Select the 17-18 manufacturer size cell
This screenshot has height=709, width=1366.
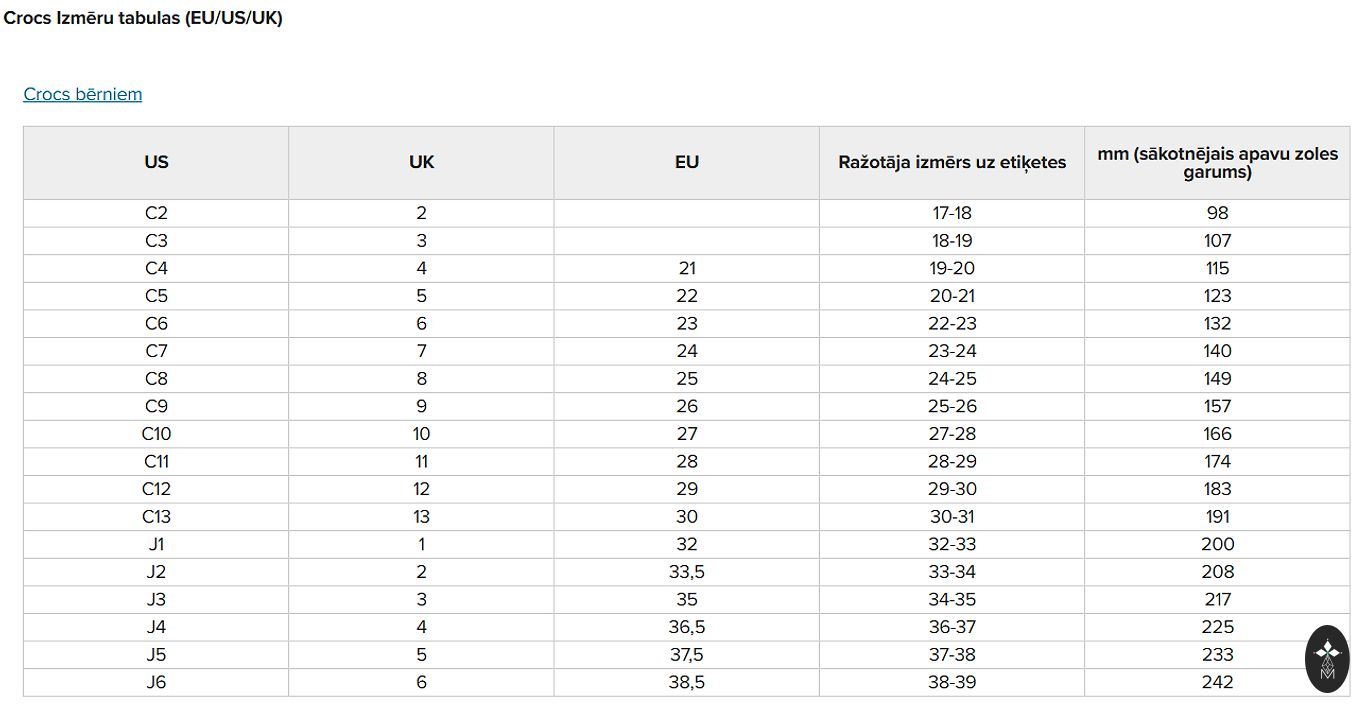[x=952, y=213]
